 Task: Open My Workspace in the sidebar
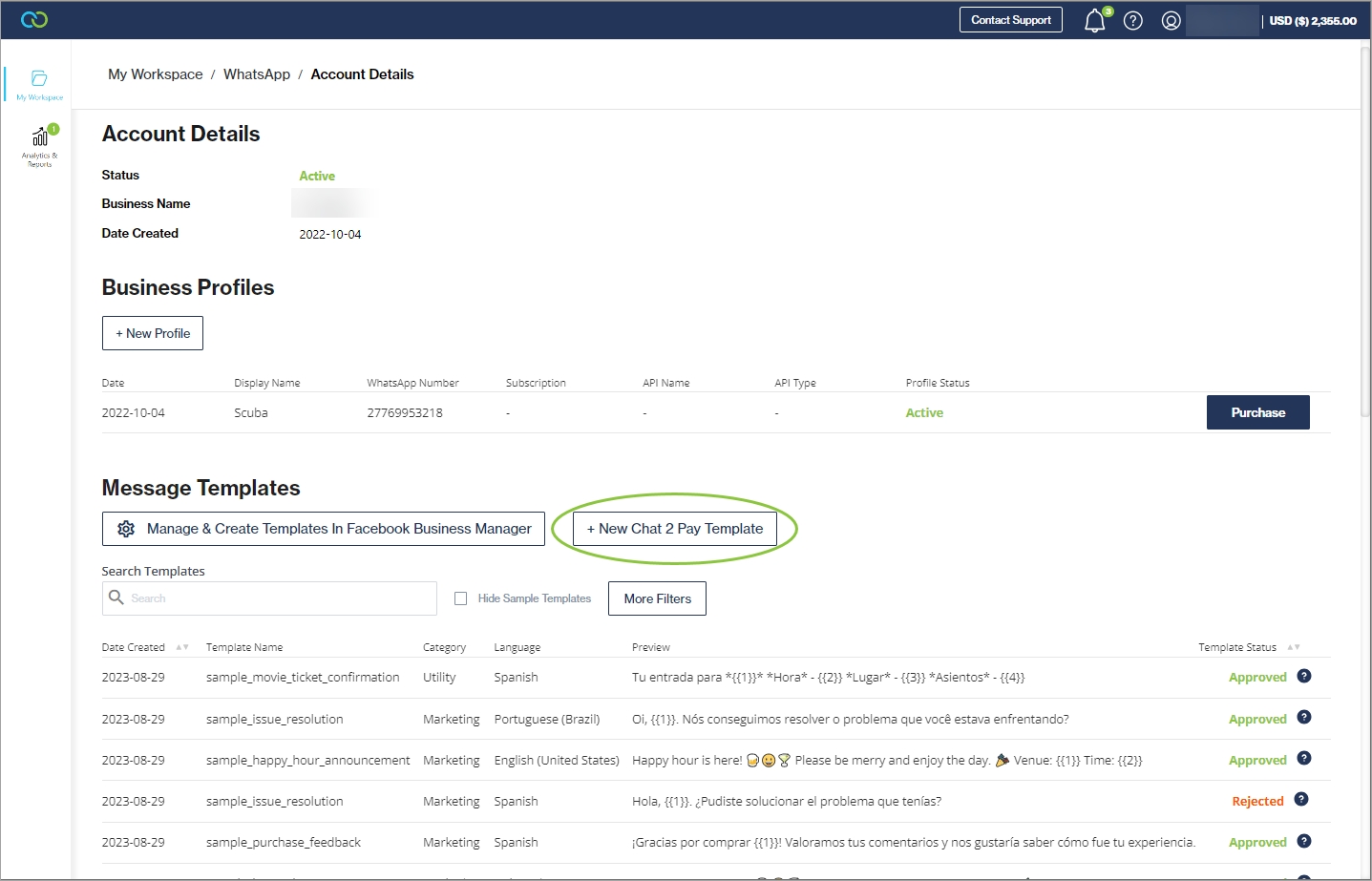tap(39, 84)
